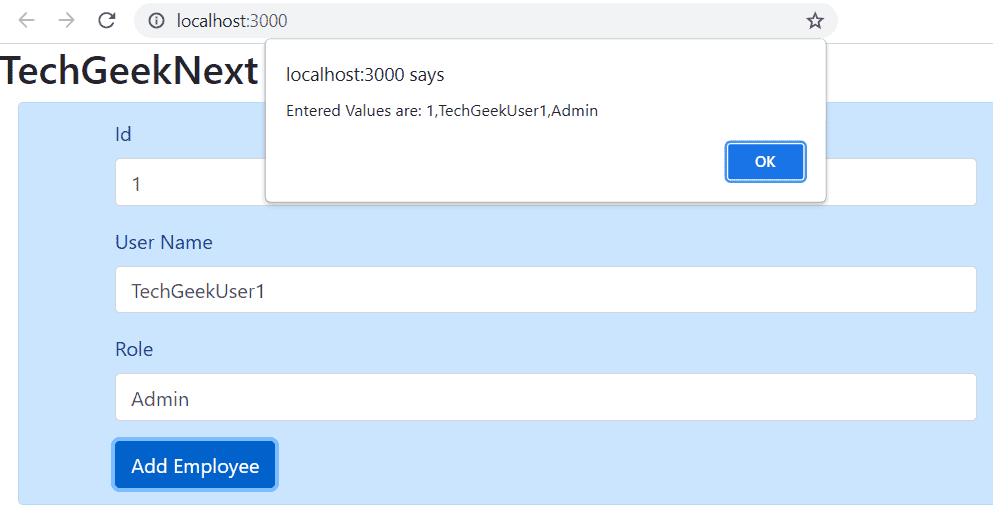The width and height of the screenshot is (993, 518).
Task: Click the browser back arrow
Action: coord(26,20)
